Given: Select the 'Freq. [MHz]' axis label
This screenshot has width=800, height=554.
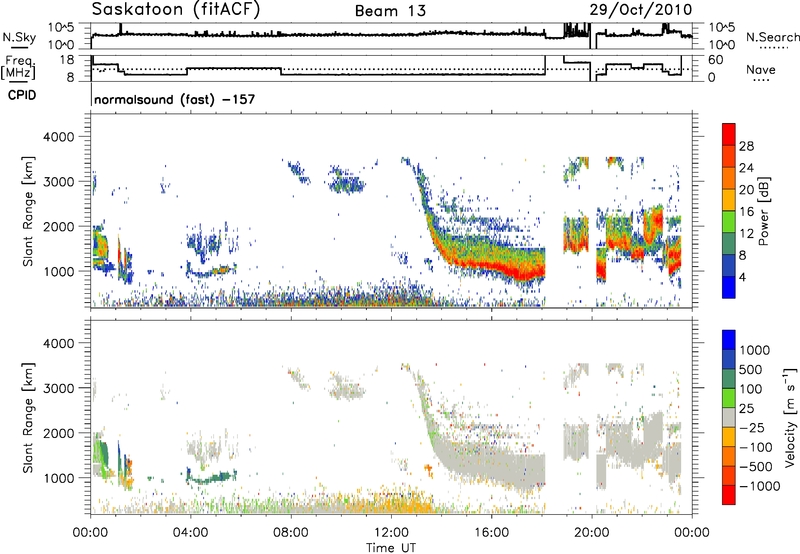Looking at the screenshot, I should 20,67.
